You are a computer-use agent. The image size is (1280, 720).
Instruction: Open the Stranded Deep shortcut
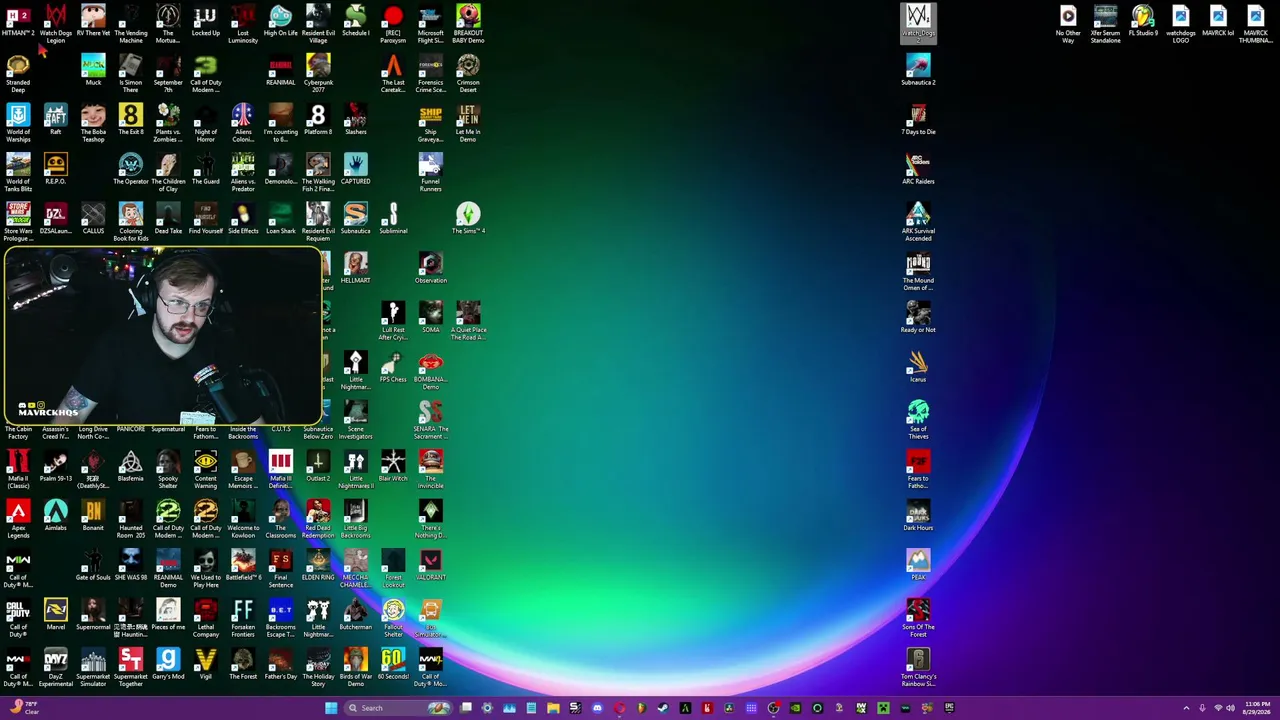[18, 73]
